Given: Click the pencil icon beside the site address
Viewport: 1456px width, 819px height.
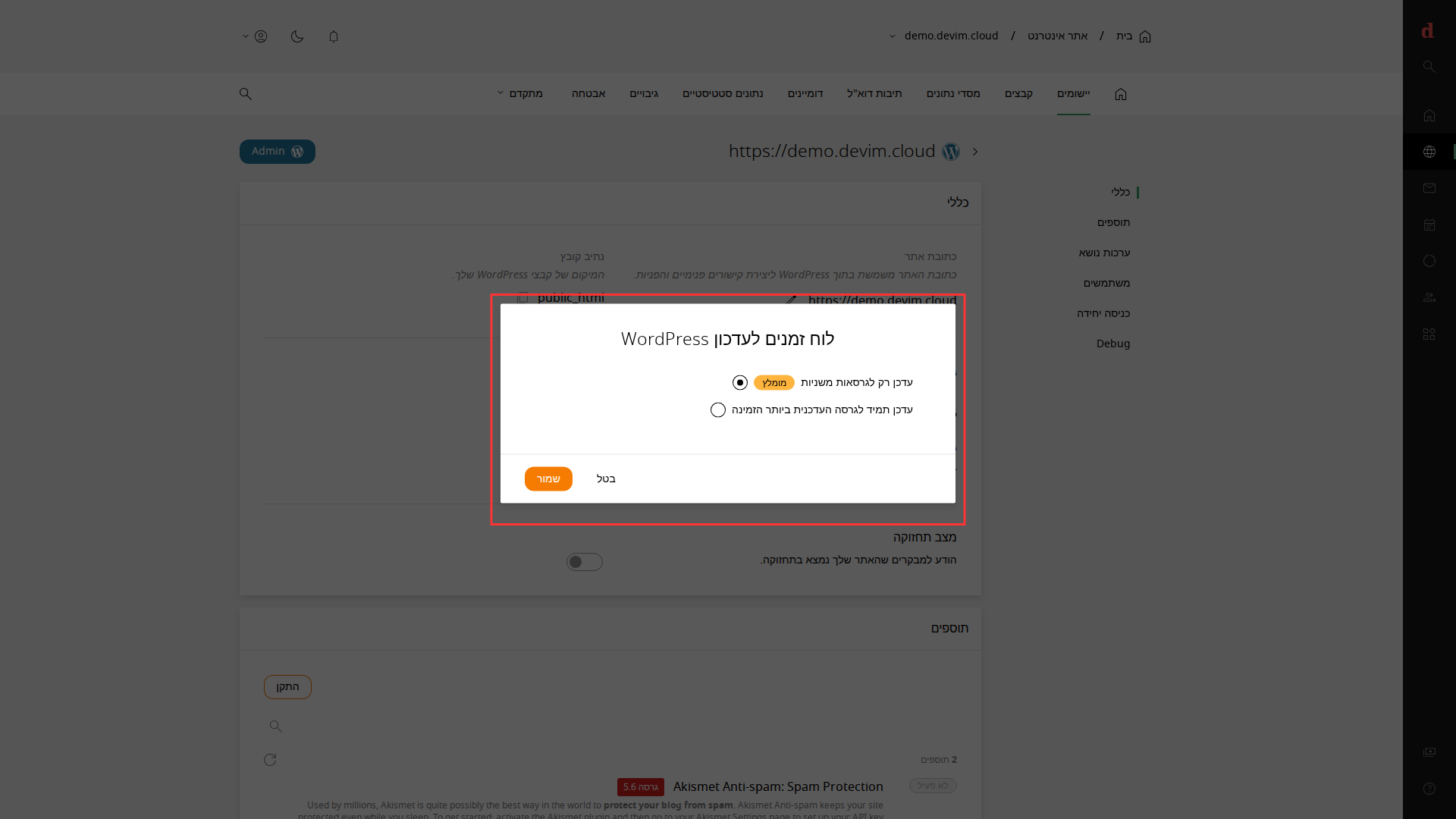Looking at the screenshot, I should pyautogui.click(x=792, y=300).
